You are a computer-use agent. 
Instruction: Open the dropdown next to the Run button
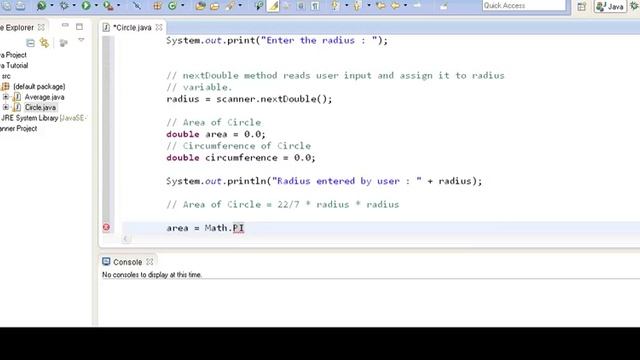(96, 5)
